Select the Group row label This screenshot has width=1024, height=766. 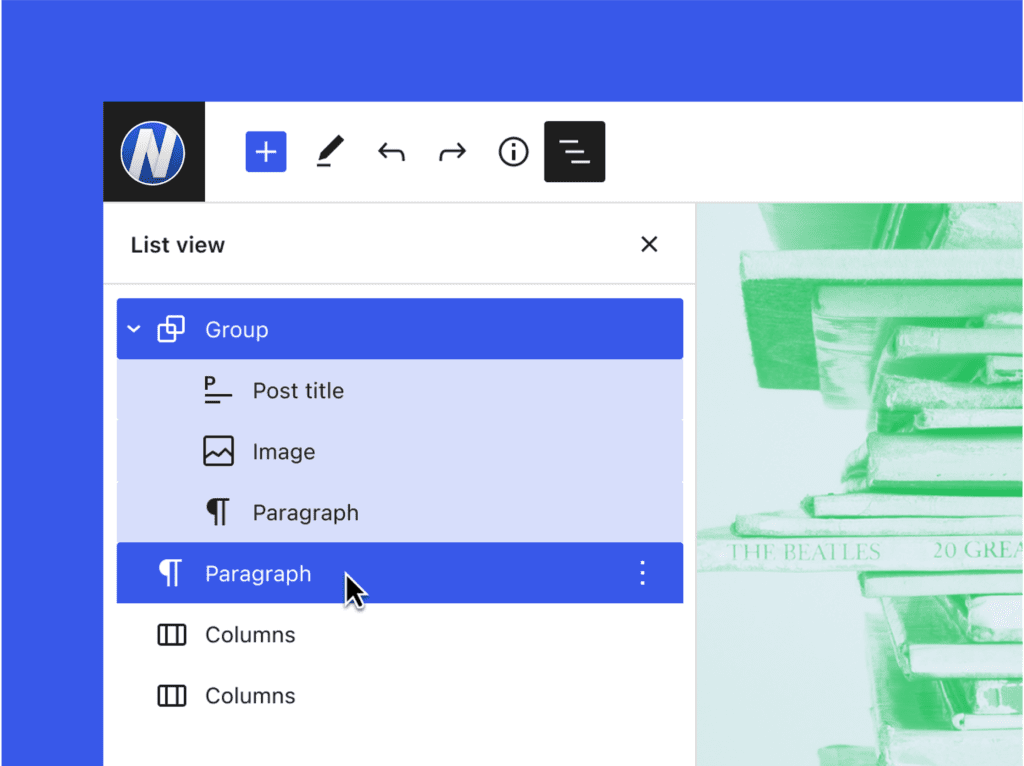tap(236, 330)
